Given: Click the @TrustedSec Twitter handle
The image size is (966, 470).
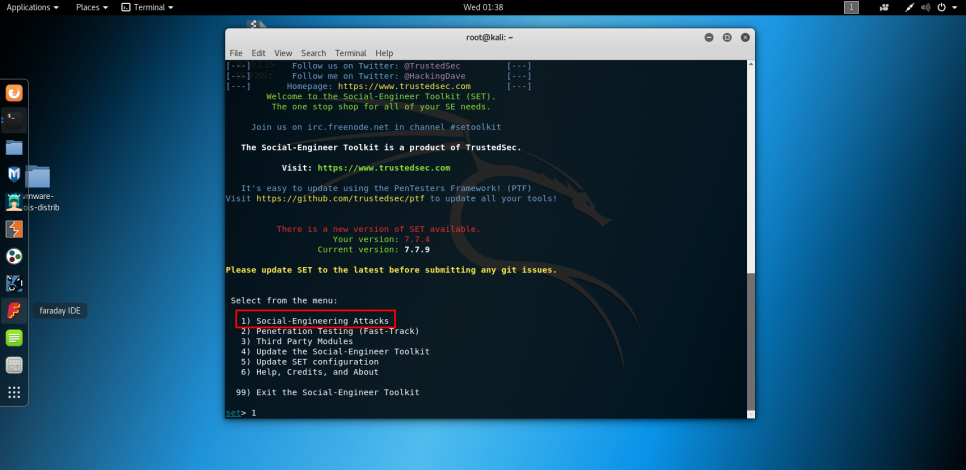Looking at the screenshot, I should (x=432, y=66).
